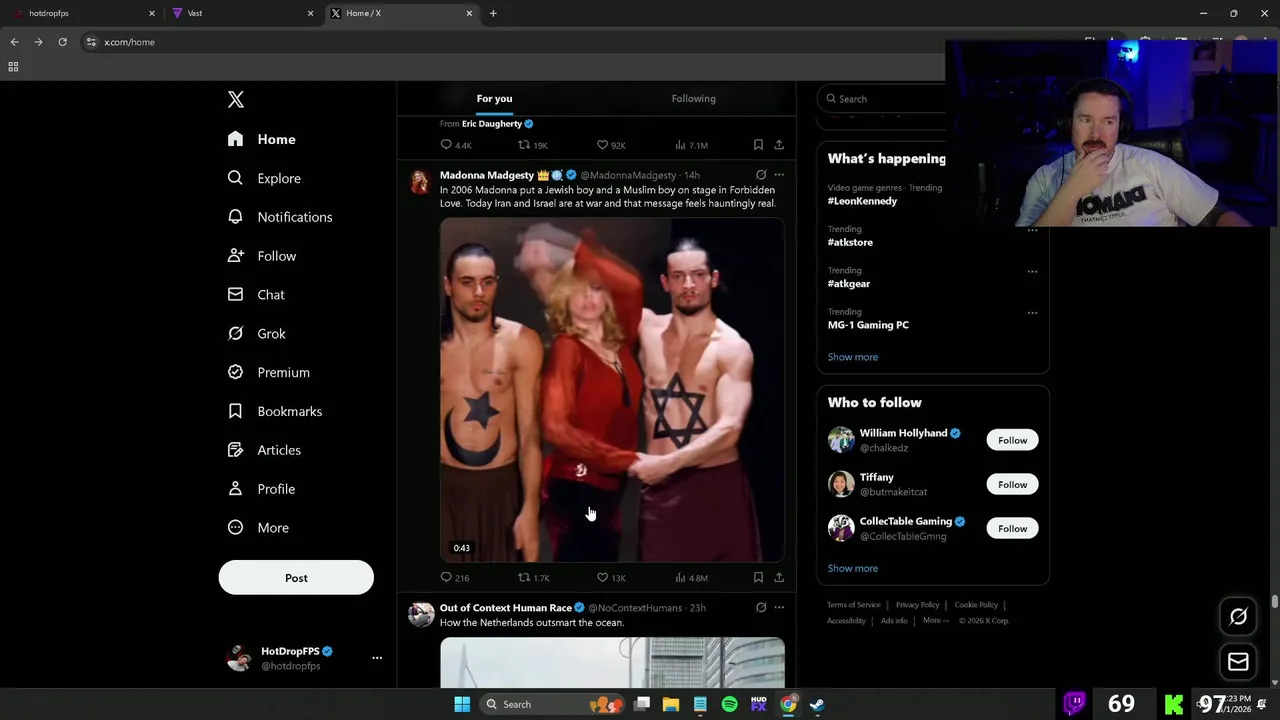Image resolution: width=1280 pixels, height=720 pixels.
Task: Show more Who to follow suggestions
Action: [x=853, y=568]
